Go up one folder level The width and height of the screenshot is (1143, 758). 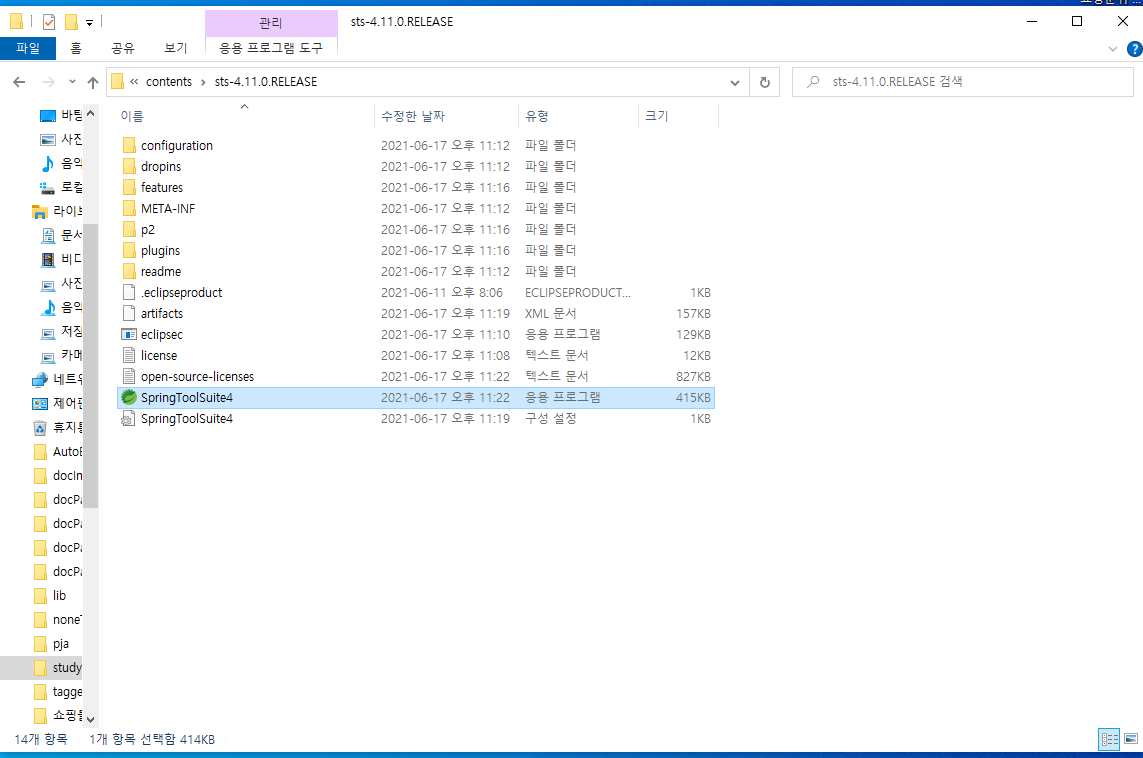93,82
